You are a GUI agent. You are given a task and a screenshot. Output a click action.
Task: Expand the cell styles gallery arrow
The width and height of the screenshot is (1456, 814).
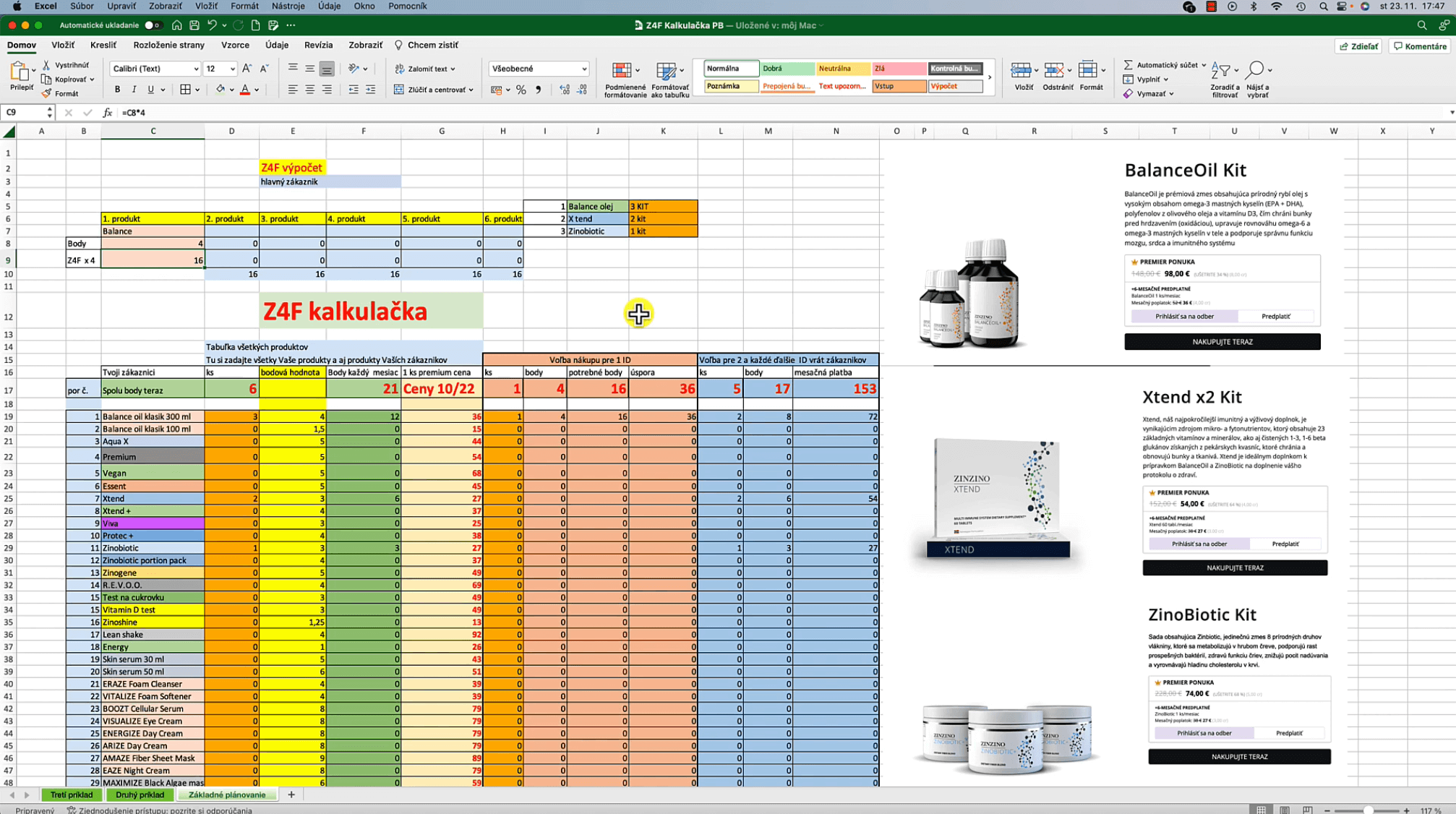(x=990, y=77)
